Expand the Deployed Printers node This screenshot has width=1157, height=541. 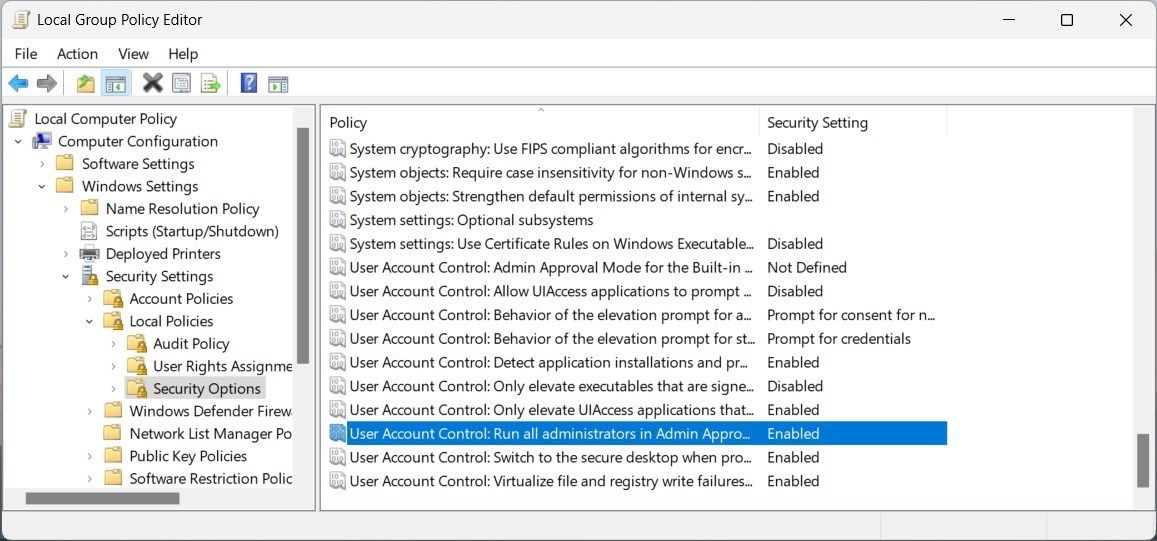tap(66, 254)
